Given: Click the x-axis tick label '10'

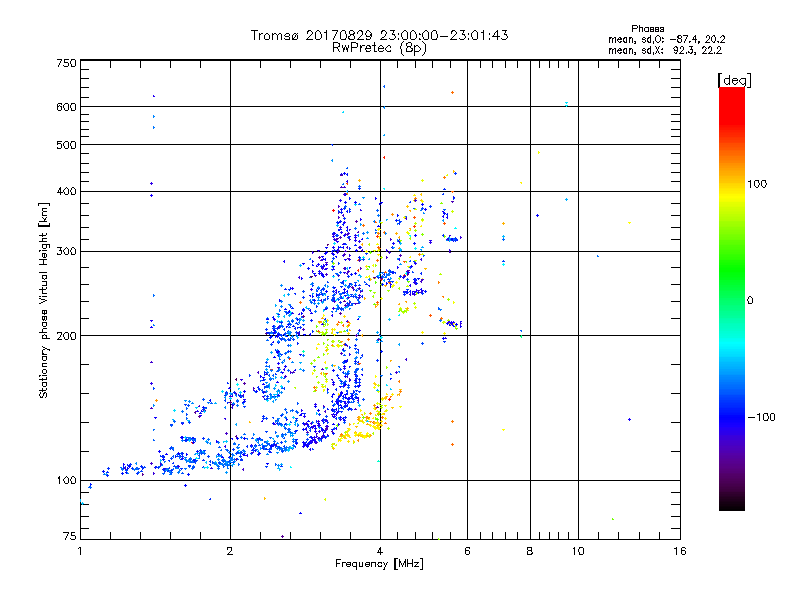Looking at the screenshot, I should (578, 551).
